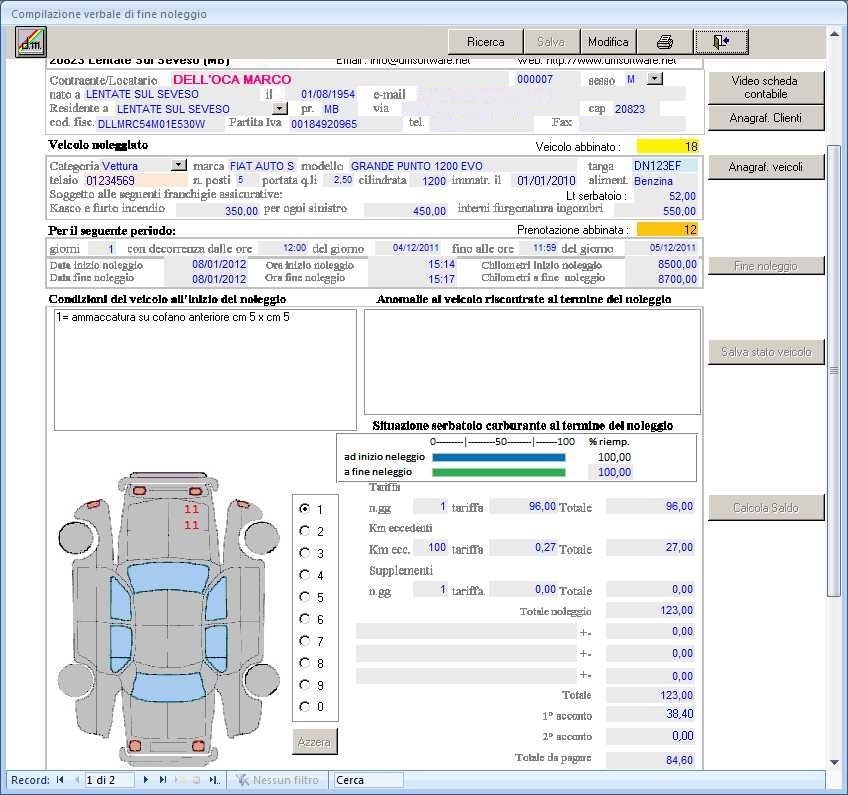Click the Salva button
The height and width of the screenshot is (795, 848).
pyautogui.click(x=551, y=42)
